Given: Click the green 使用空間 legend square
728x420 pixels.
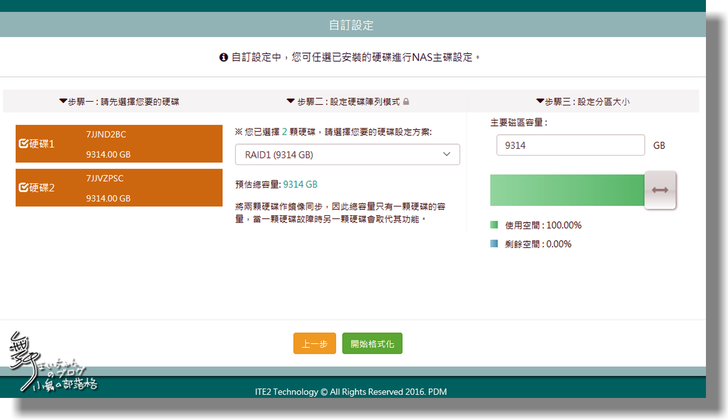Looking at the screenshot, I should 494,225.
